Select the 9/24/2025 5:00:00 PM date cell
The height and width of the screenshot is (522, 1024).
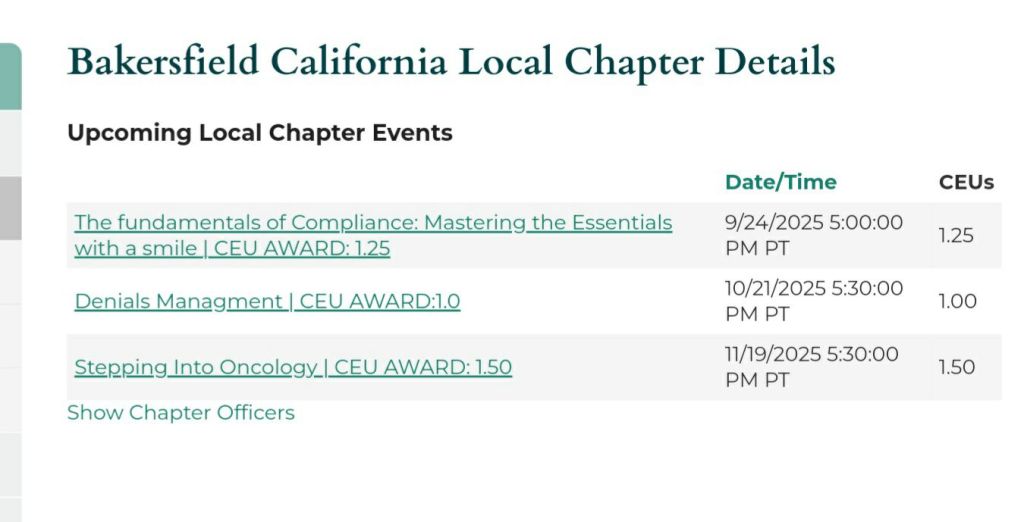click(813, 235)
